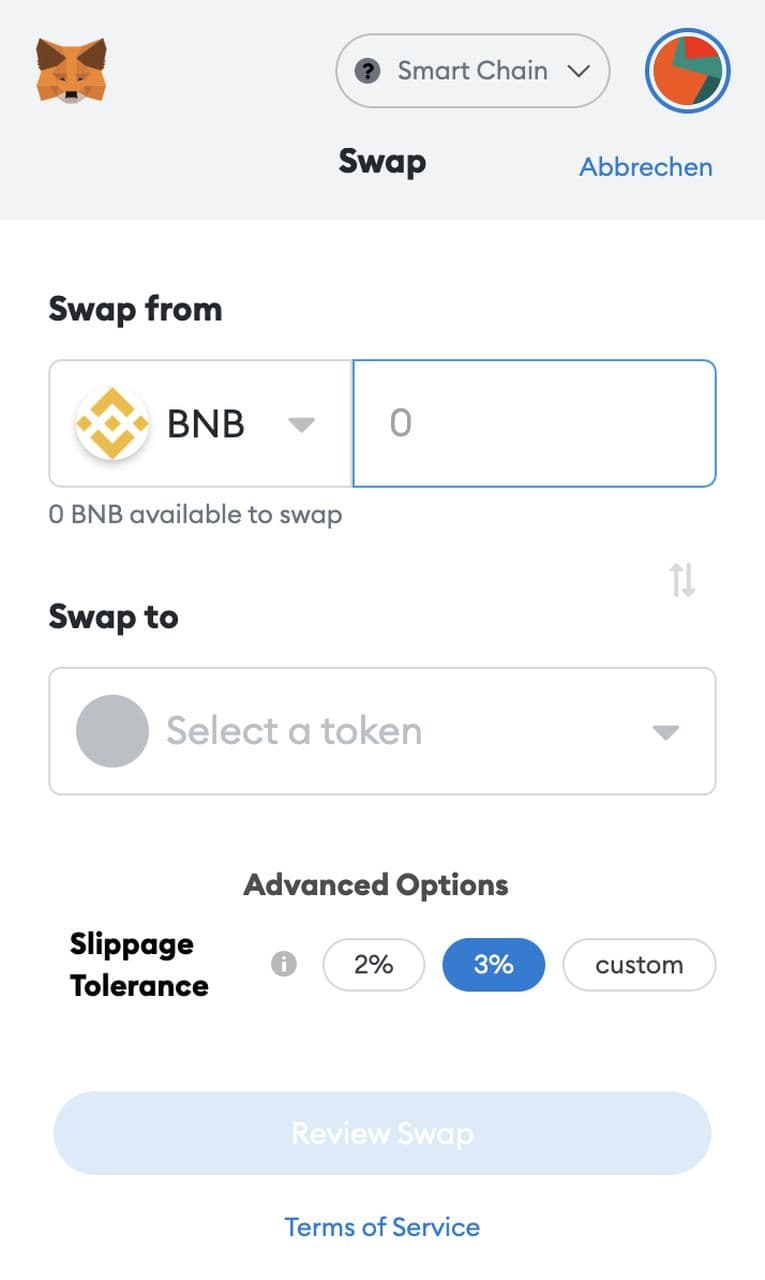Flip swap direction with the arrows icon
The image size is (765, 1280).
(682, 579)
